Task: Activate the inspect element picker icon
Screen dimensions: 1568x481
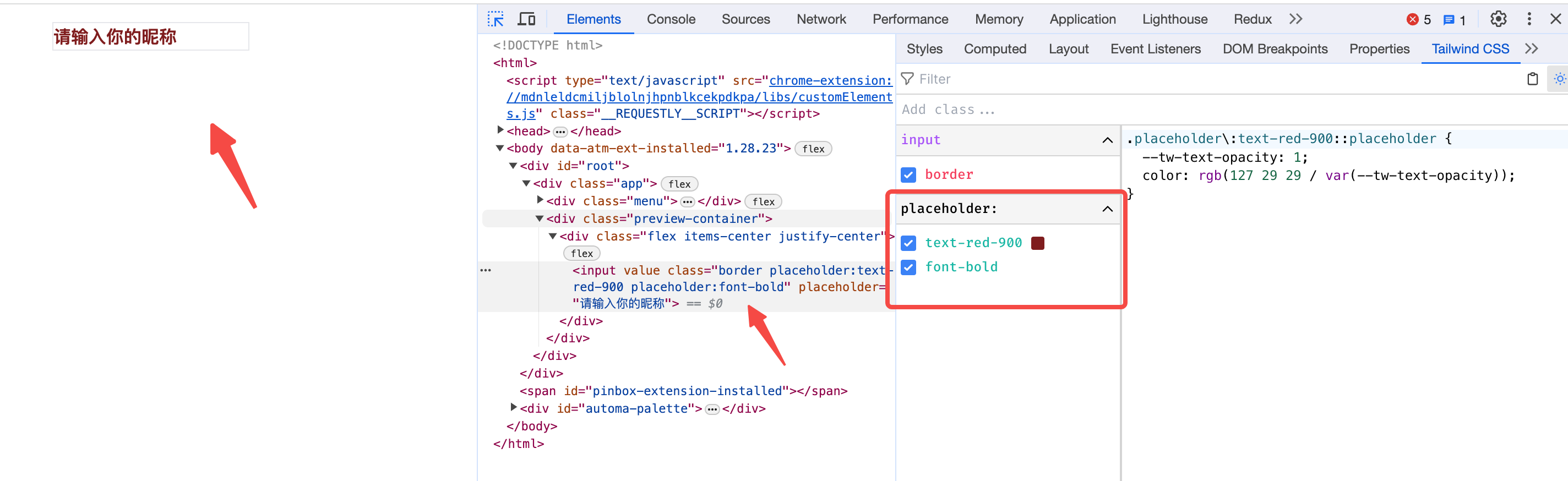Action: [496, 19]
